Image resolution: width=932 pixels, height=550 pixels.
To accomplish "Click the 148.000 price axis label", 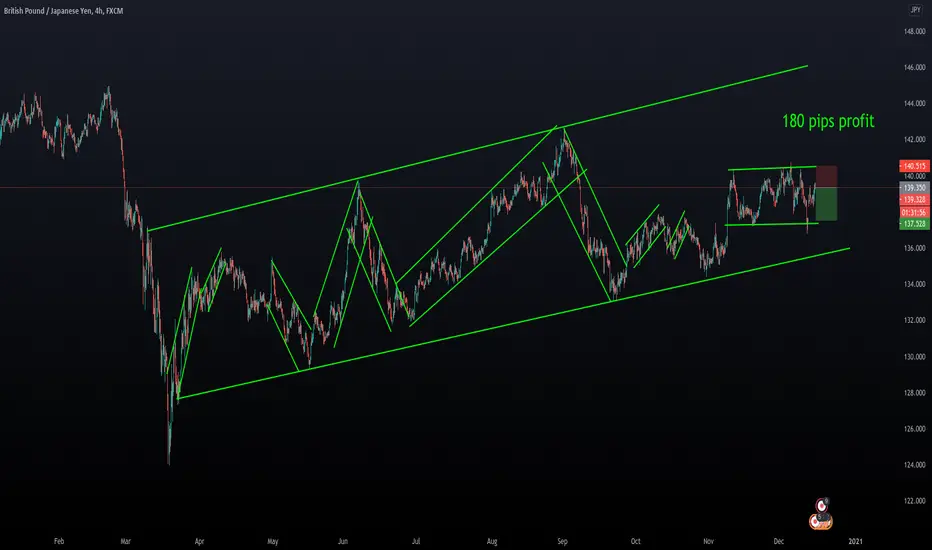I will click(914, 32).
